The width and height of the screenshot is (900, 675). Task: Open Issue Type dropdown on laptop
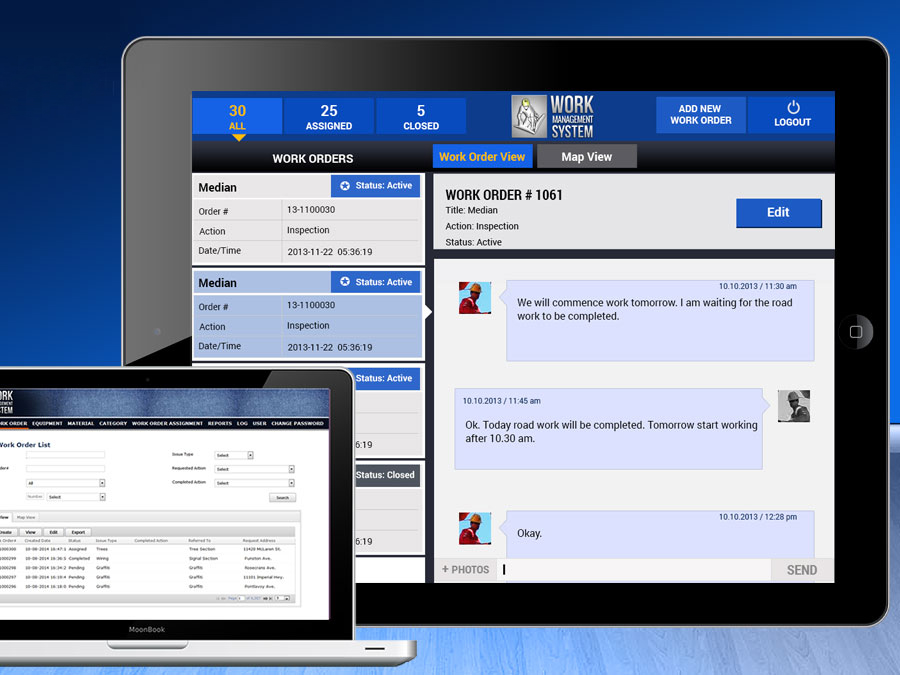[234, 455]
